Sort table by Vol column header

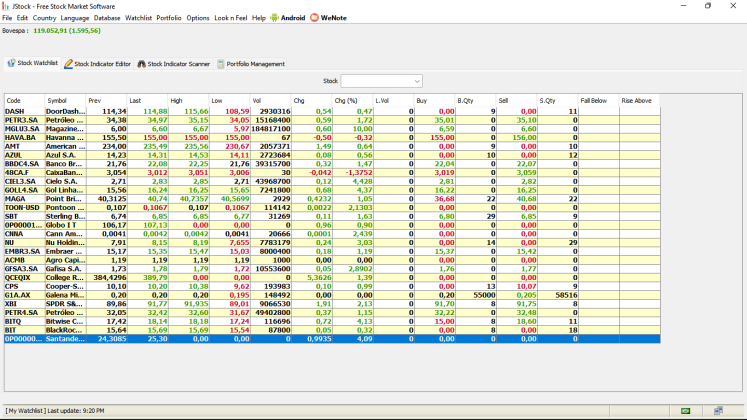click(x=271, y=100)
